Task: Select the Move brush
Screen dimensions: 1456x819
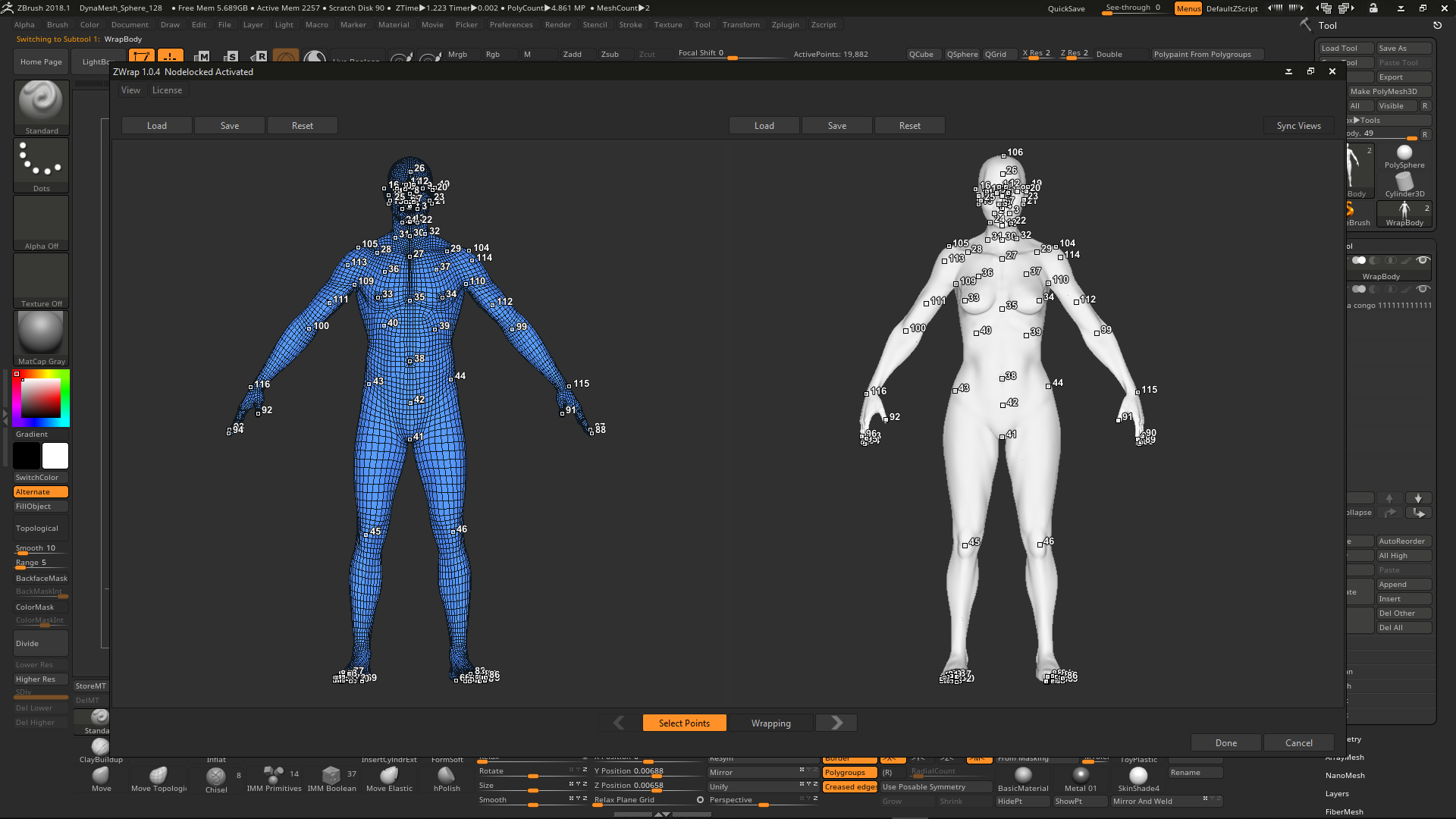Action: click(101, 779)
